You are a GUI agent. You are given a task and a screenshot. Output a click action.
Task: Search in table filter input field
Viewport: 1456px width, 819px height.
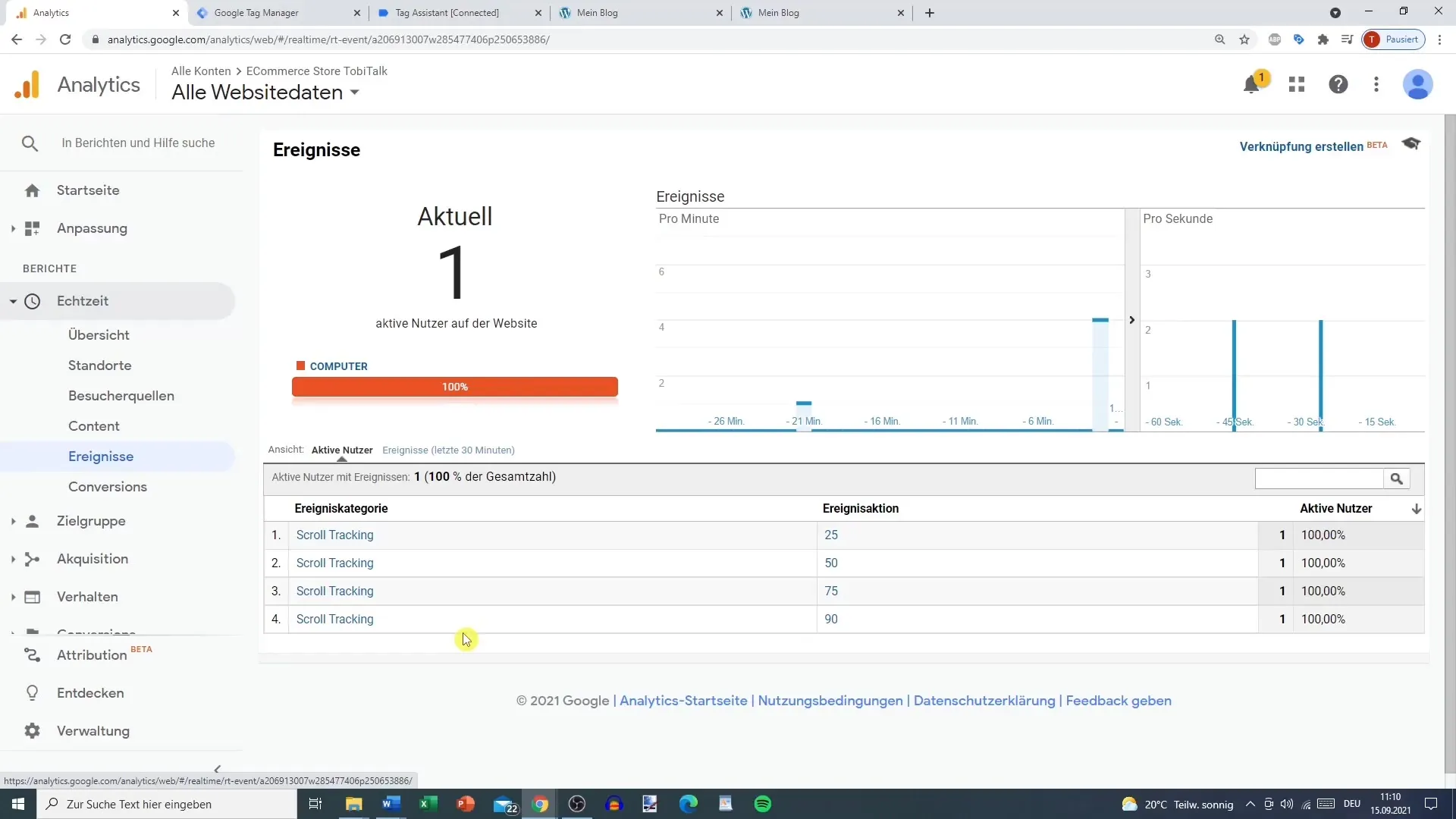click(1320, 479)
